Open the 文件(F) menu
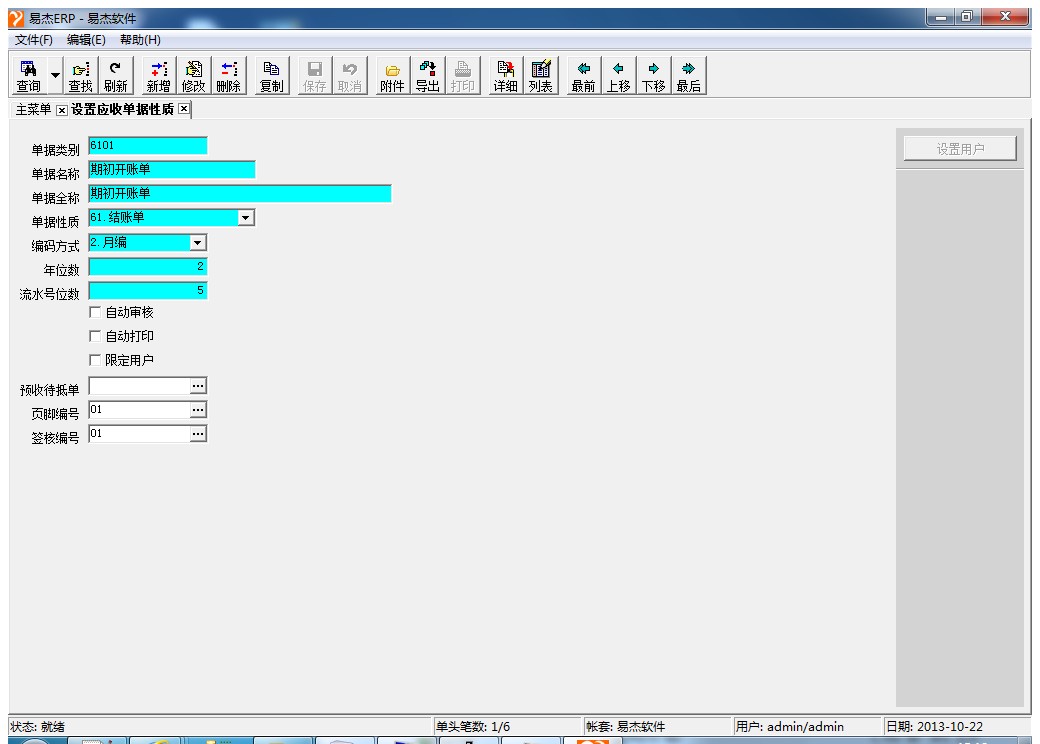 (x=34, y=40)
